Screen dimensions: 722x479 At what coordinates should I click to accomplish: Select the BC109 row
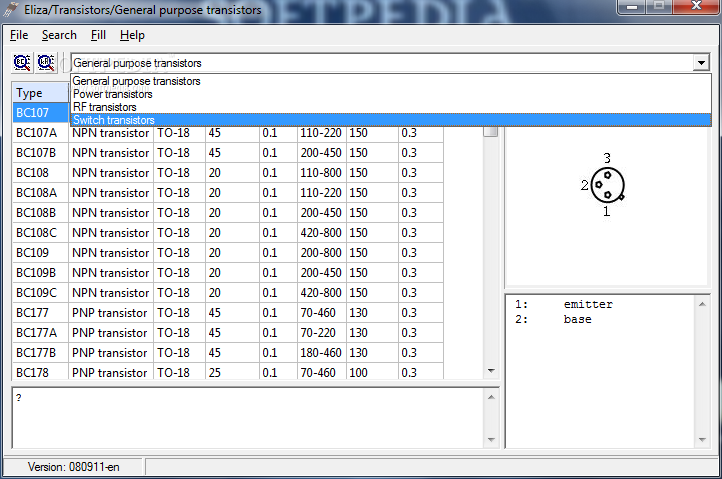228,253
